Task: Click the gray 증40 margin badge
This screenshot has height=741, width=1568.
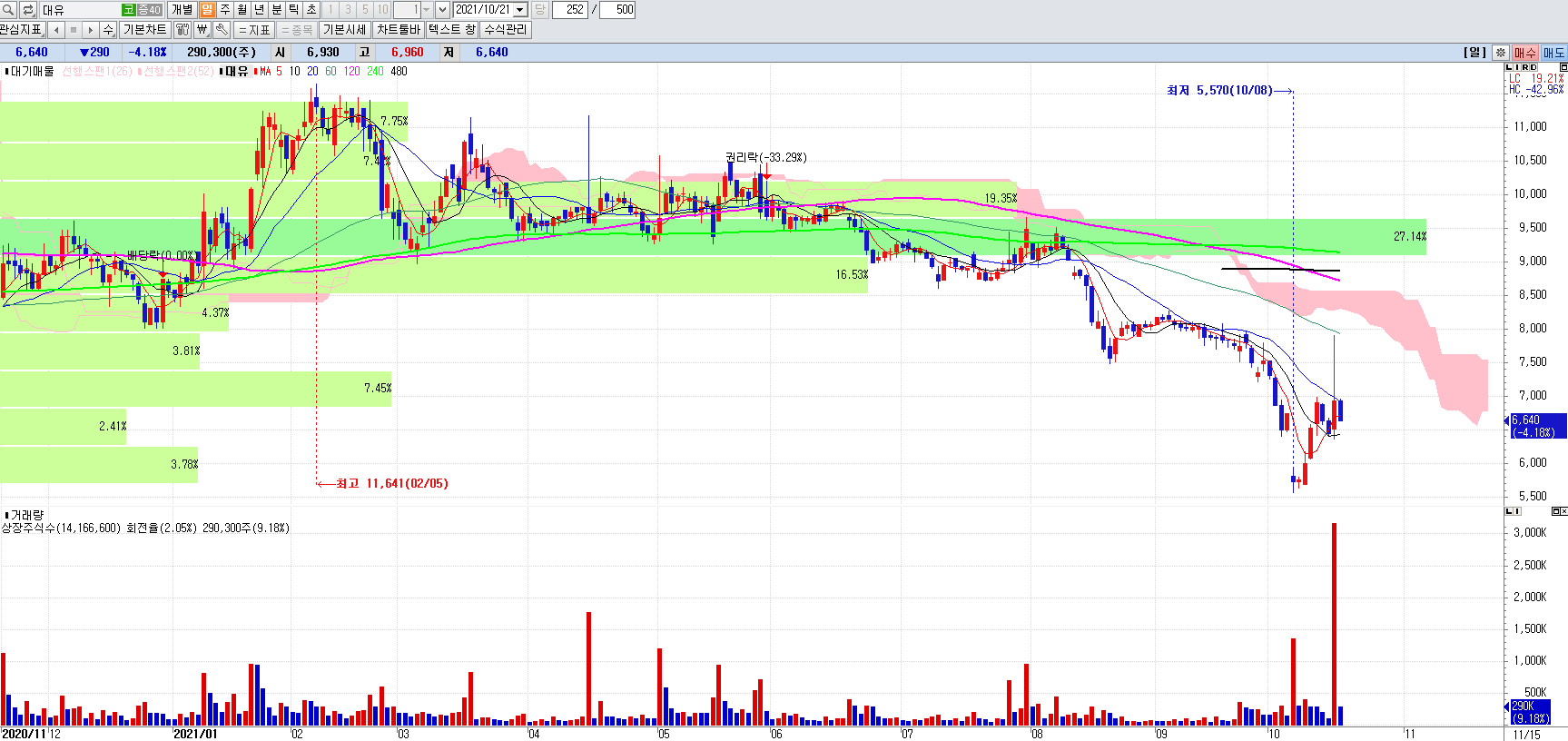Action: (150, 9)
